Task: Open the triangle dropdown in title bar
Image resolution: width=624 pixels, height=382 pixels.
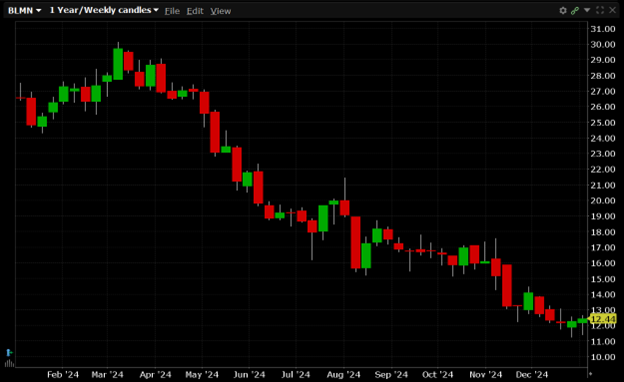Action: [587, 10]
